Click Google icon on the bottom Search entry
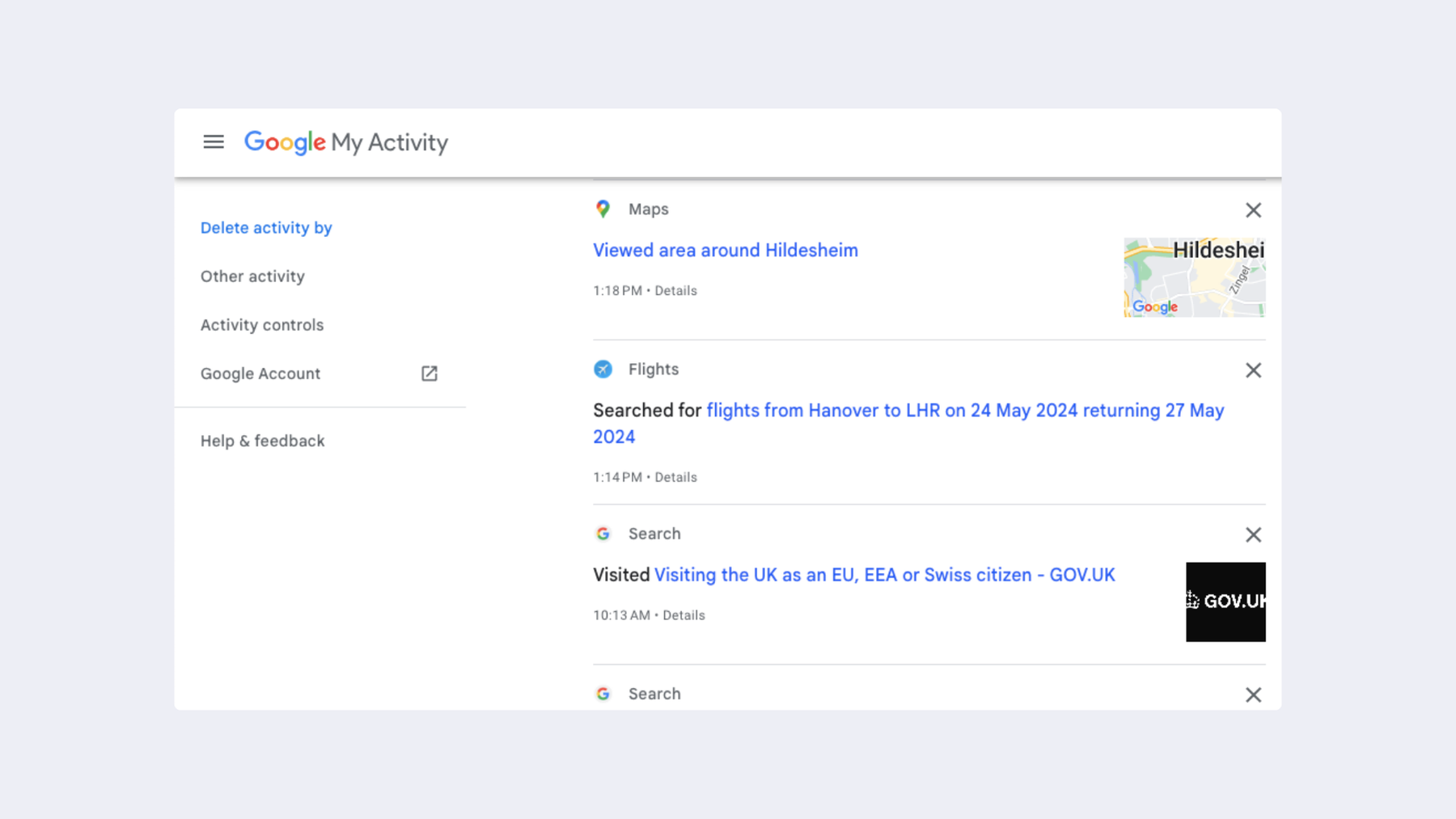The width and height of the screenshot is (1456, 819). 603,694
